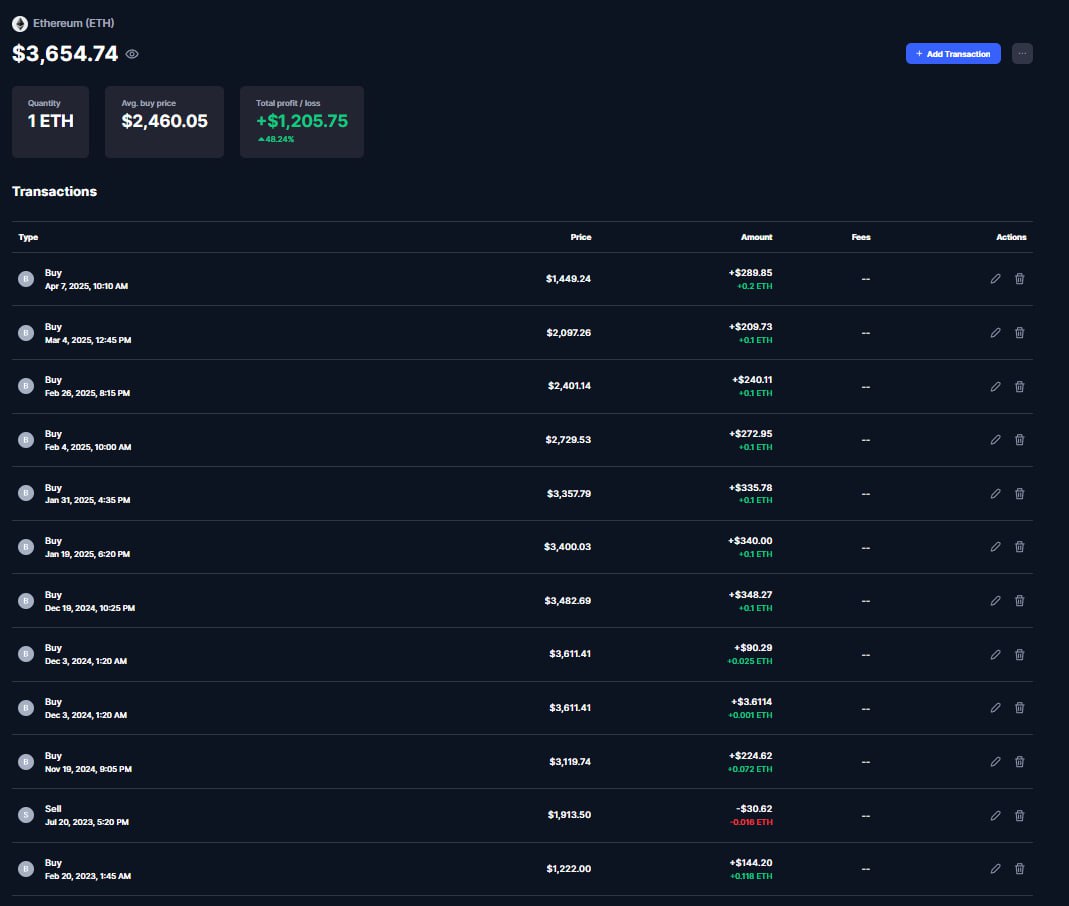
Task: Edit the Jul 20, 2023 sell transaction
Action: 995,815
